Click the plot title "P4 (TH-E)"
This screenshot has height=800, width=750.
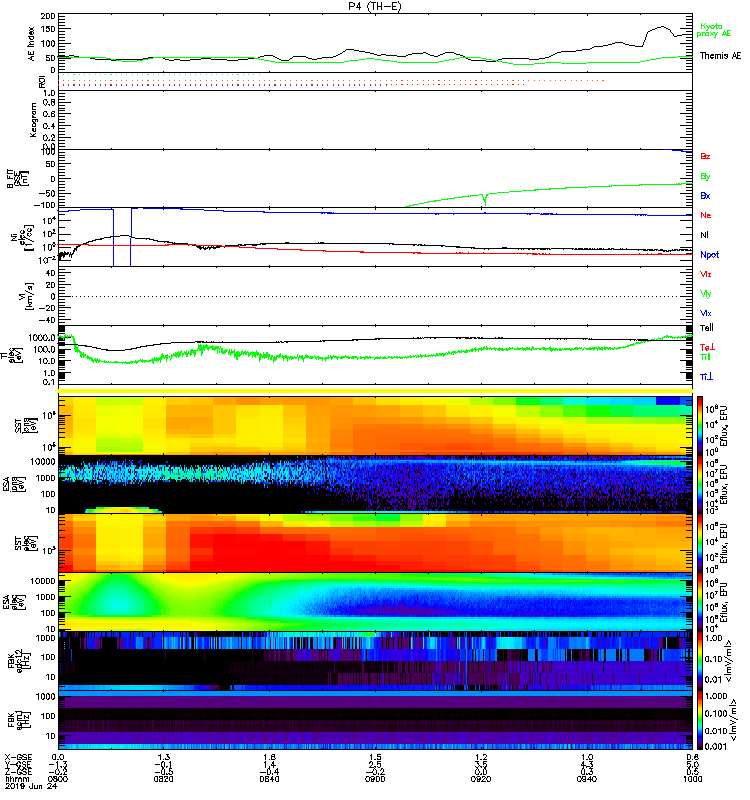pos(374,6)
